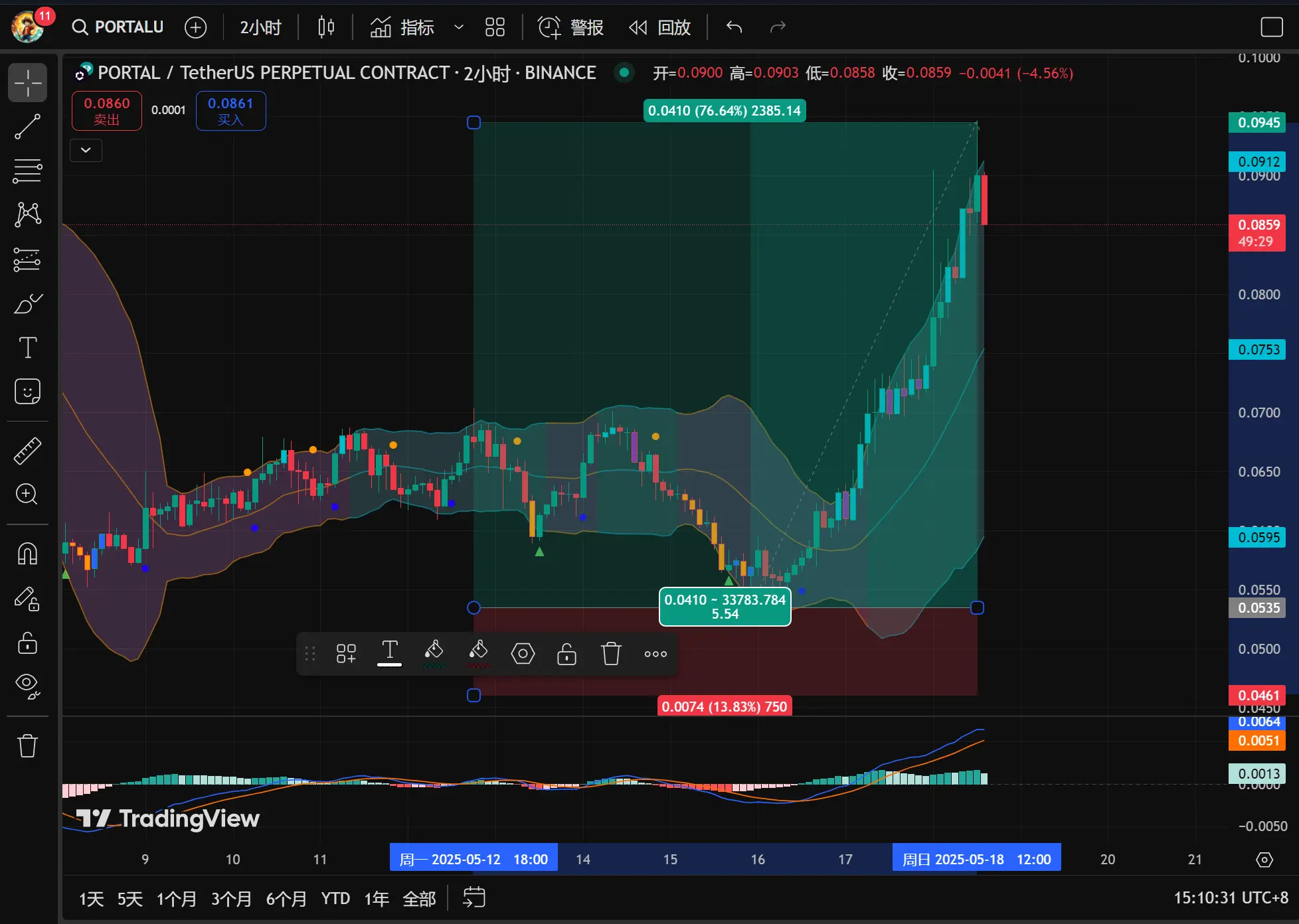Change text color in floating toolbar
1299x924 pixels.
click(x=390, y=654)
